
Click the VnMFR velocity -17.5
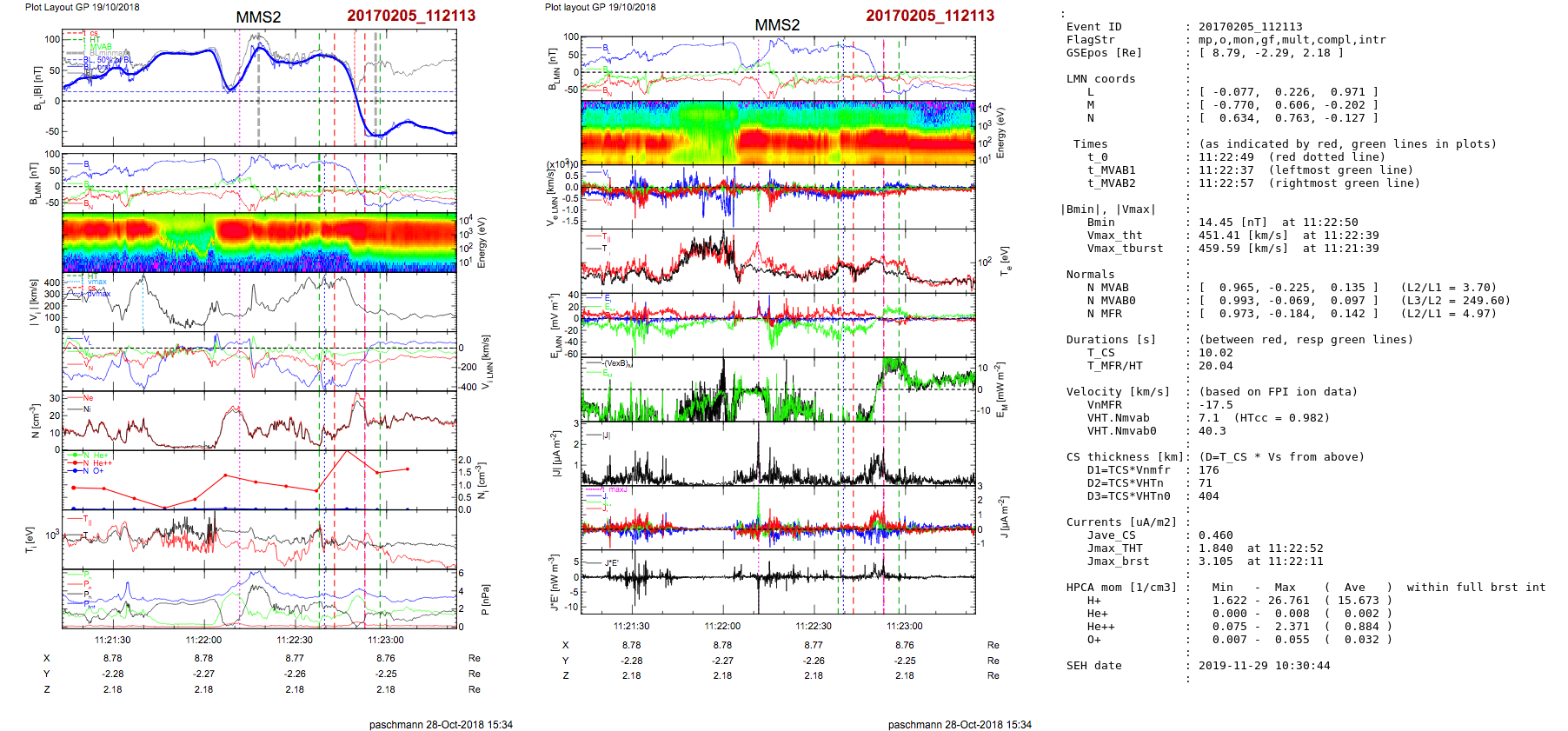(1216, 405)
